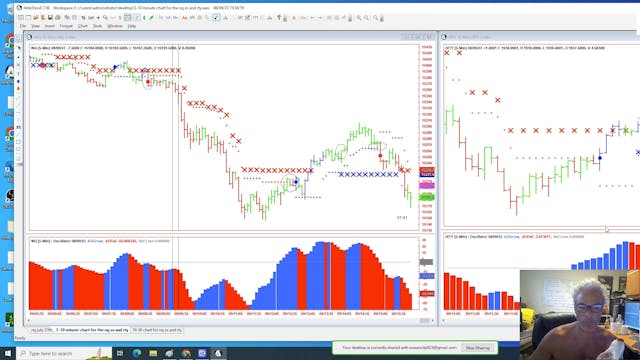The height and width of the screenshot is (360, 640).
Task: Open the File menu
Action: (23, 26)
